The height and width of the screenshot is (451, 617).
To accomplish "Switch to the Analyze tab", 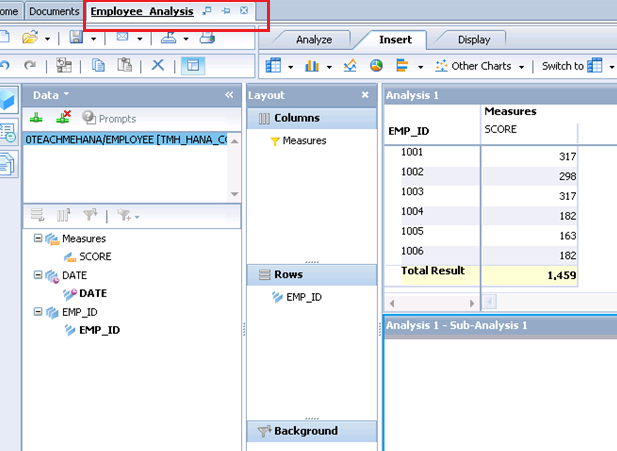I will click(x=313, y=40).
